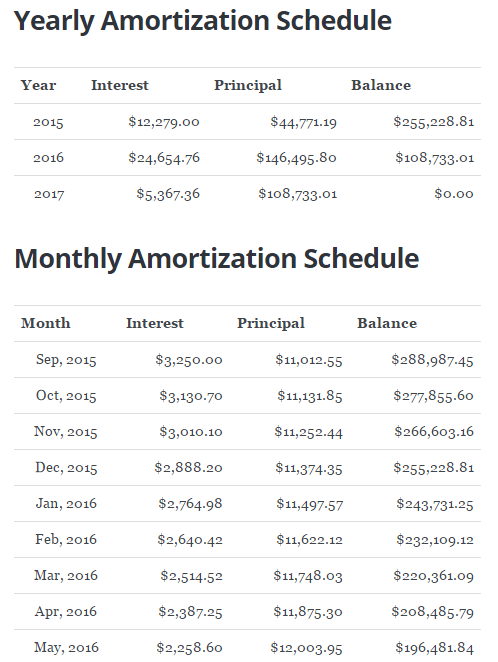Click the monthly table Principal column header

click(x=271, y=323)
